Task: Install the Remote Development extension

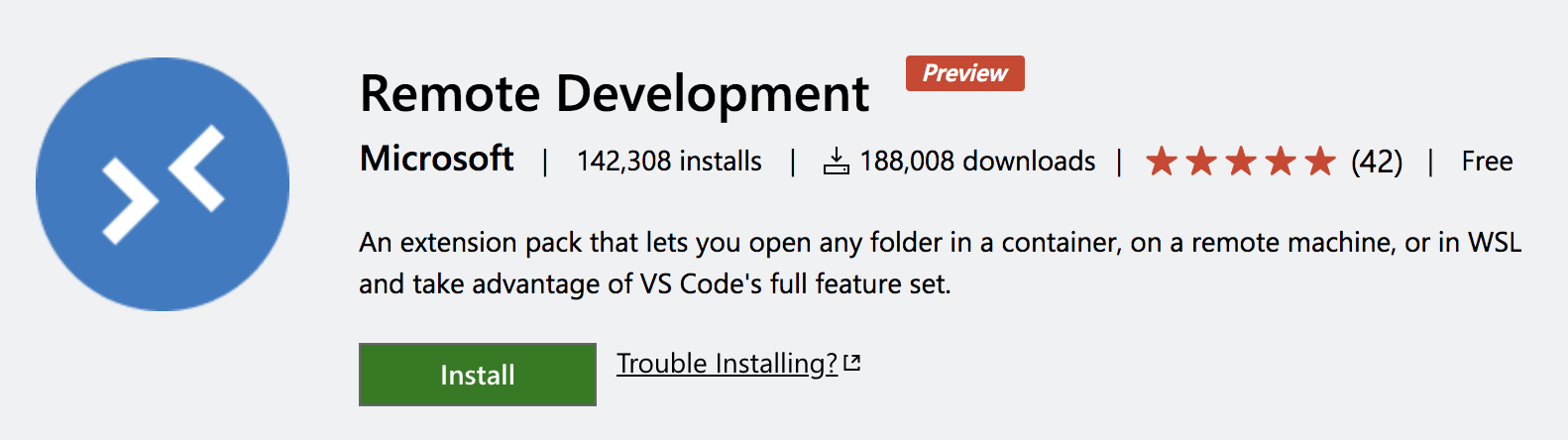Action: tap(478, 375)
